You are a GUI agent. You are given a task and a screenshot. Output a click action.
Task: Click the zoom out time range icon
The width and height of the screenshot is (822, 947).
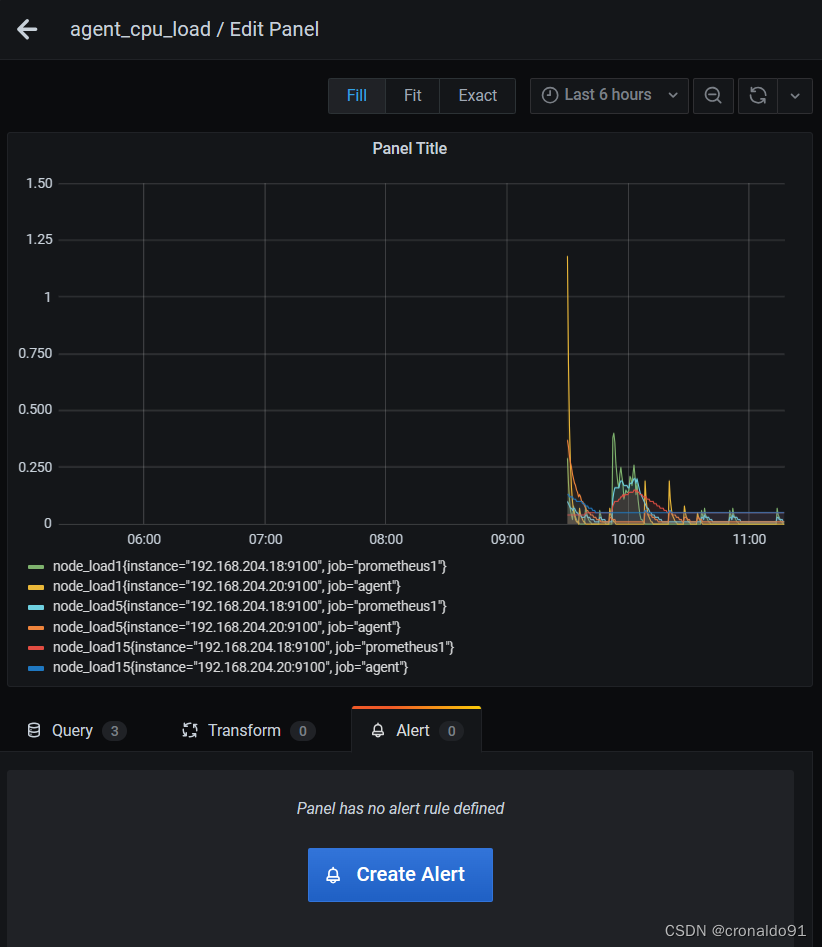click(x=713, y=95)
